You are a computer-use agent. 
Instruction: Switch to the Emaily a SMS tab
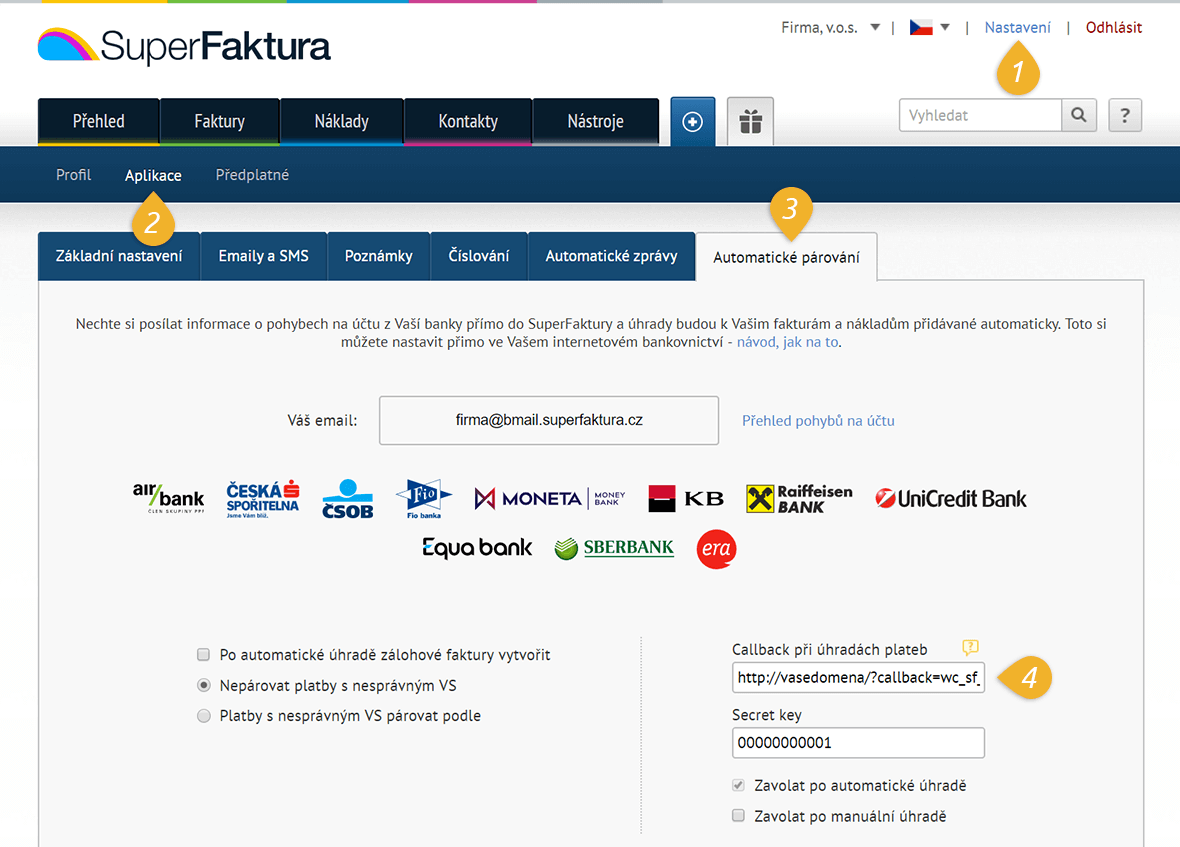[263, 256]
